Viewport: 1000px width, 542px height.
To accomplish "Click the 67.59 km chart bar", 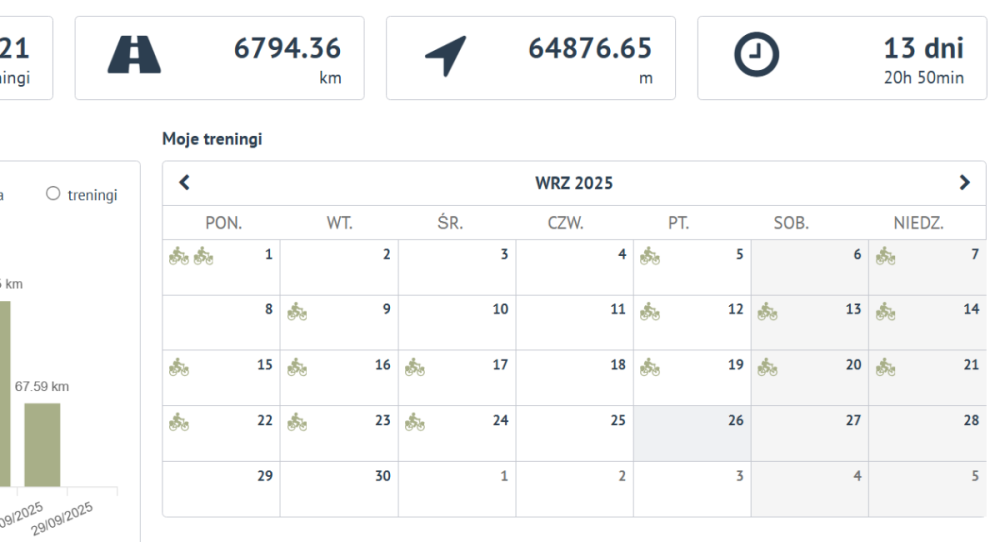I will (42, 444).
